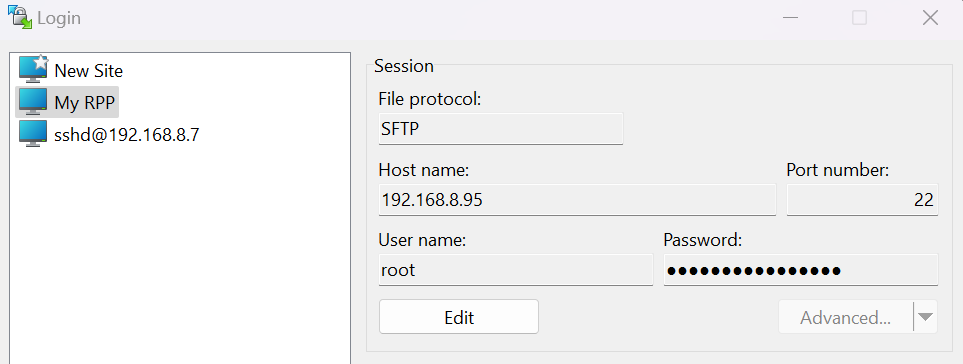This screenshot has height=364, width=963.
Task: Minimize the Login window
Action: tap(790, 18)
